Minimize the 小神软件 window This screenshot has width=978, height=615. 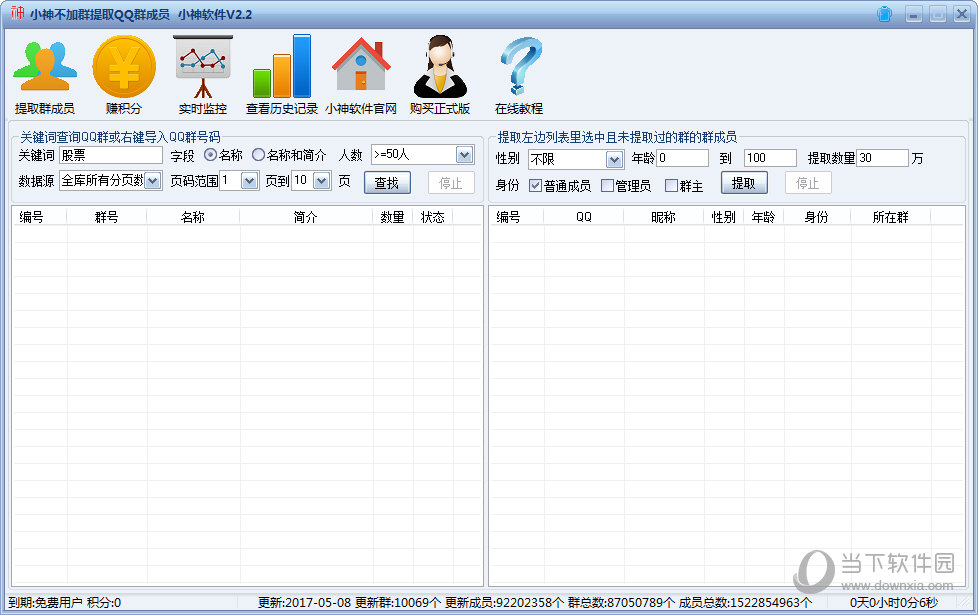(914, 14)
